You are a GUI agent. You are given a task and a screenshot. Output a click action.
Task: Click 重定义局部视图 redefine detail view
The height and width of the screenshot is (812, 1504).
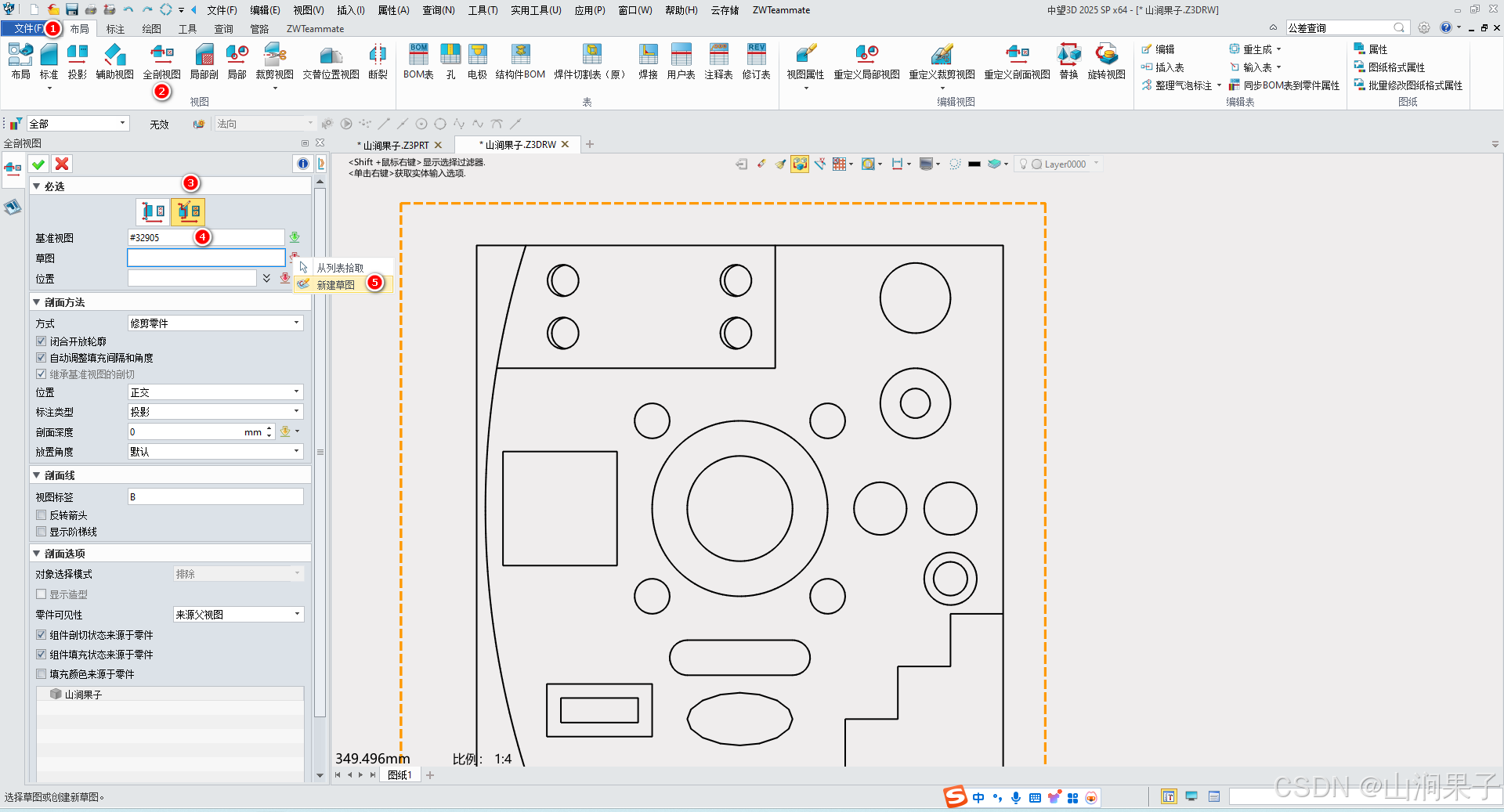(x=866, y=61)
